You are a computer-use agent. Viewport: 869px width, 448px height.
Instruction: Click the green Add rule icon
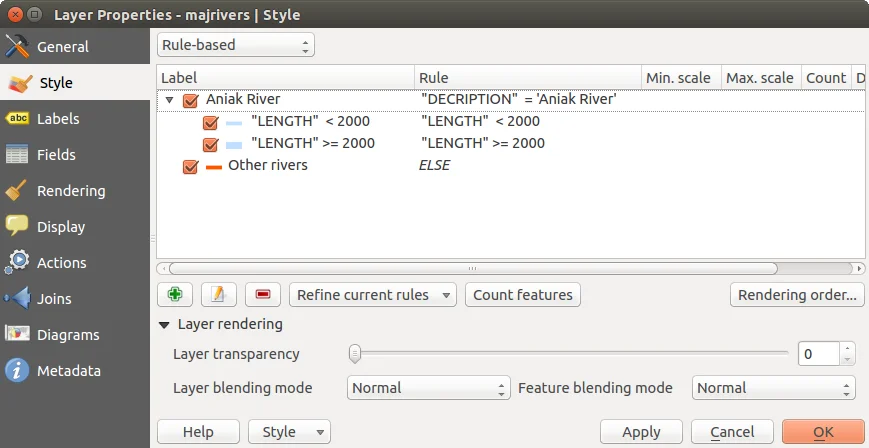click(x=175, y=295)
